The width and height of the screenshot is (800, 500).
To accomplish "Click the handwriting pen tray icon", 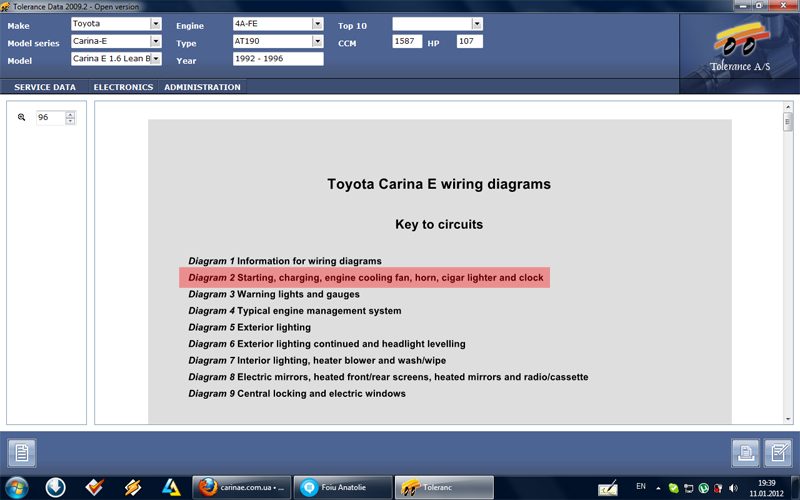I will click(x=608, y=488).
